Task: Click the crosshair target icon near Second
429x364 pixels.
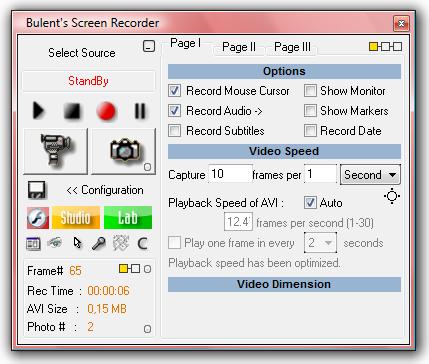Action: (x=392, y=196)
